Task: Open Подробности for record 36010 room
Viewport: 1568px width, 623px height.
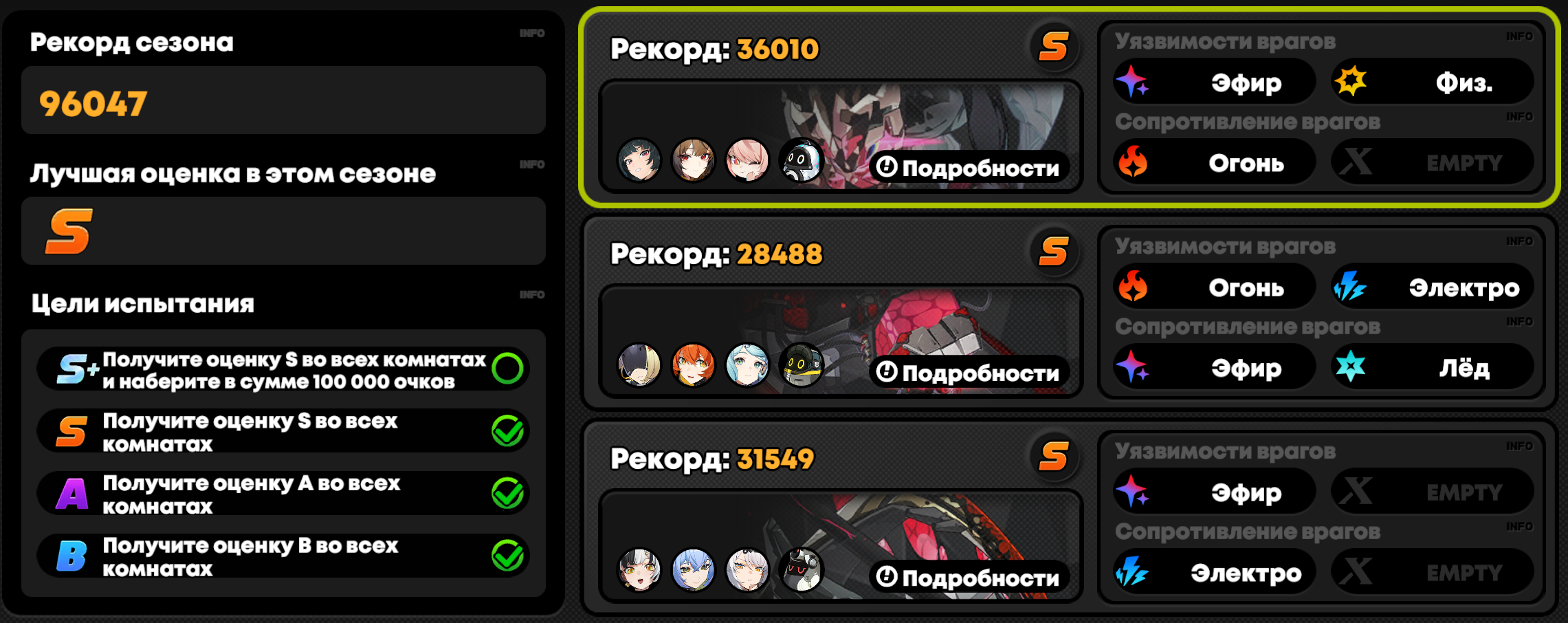Action: point(969,167)
